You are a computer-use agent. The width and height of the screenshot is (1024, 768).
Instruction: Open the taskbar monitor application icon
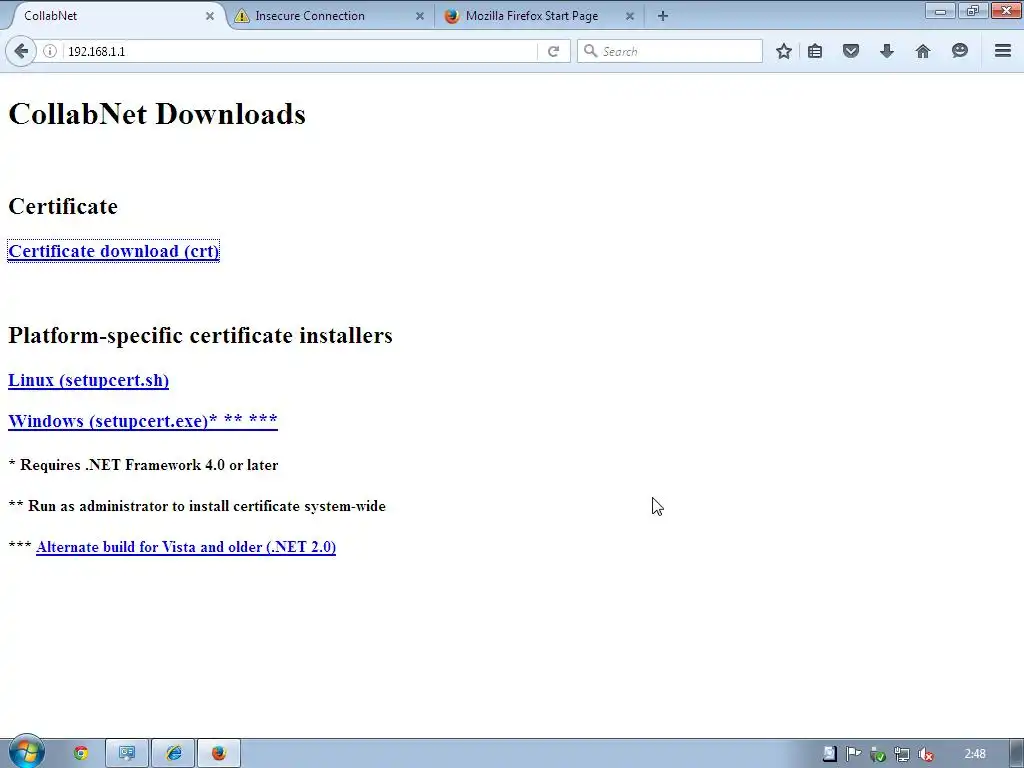point(127,753)
